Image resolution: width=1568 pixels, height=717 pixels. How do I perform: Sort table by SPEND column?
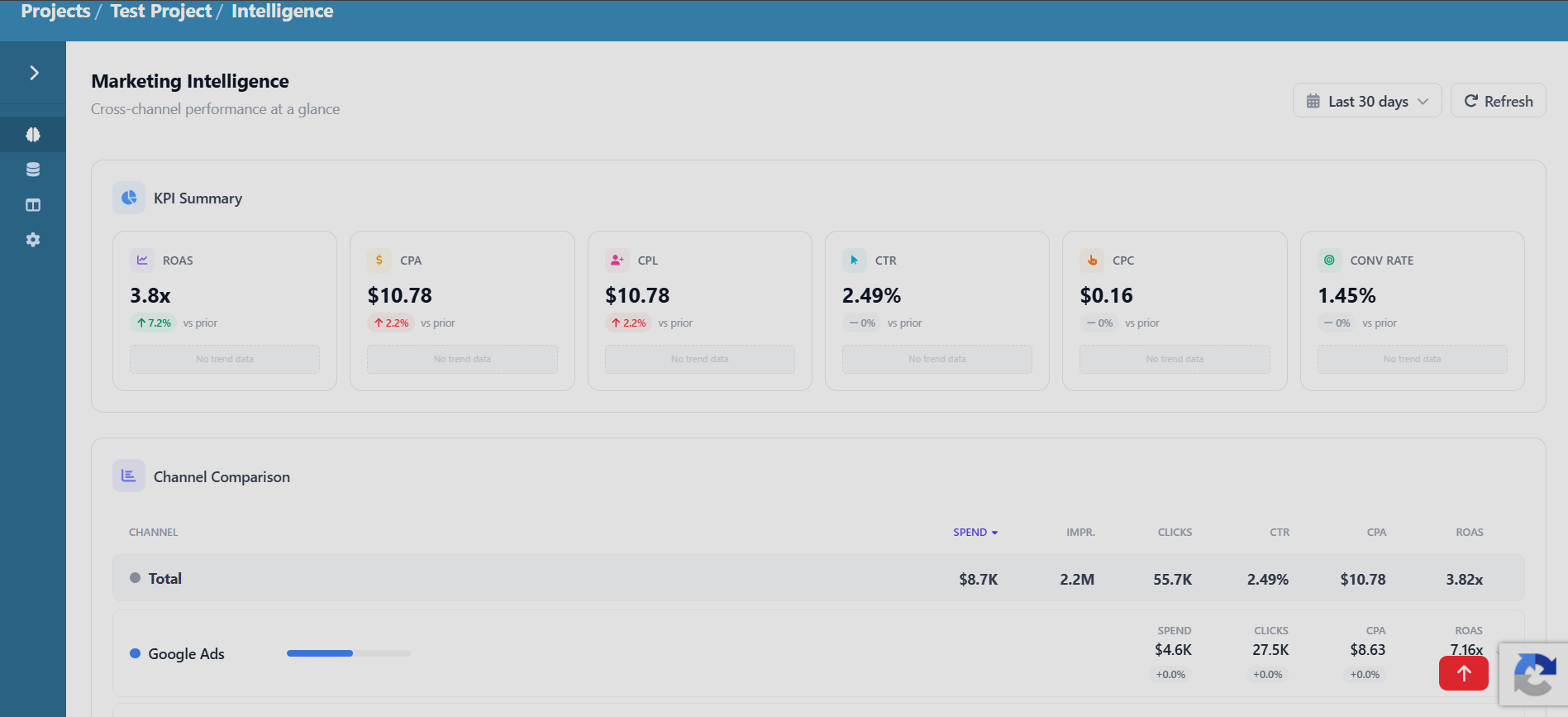coord(975,533)
